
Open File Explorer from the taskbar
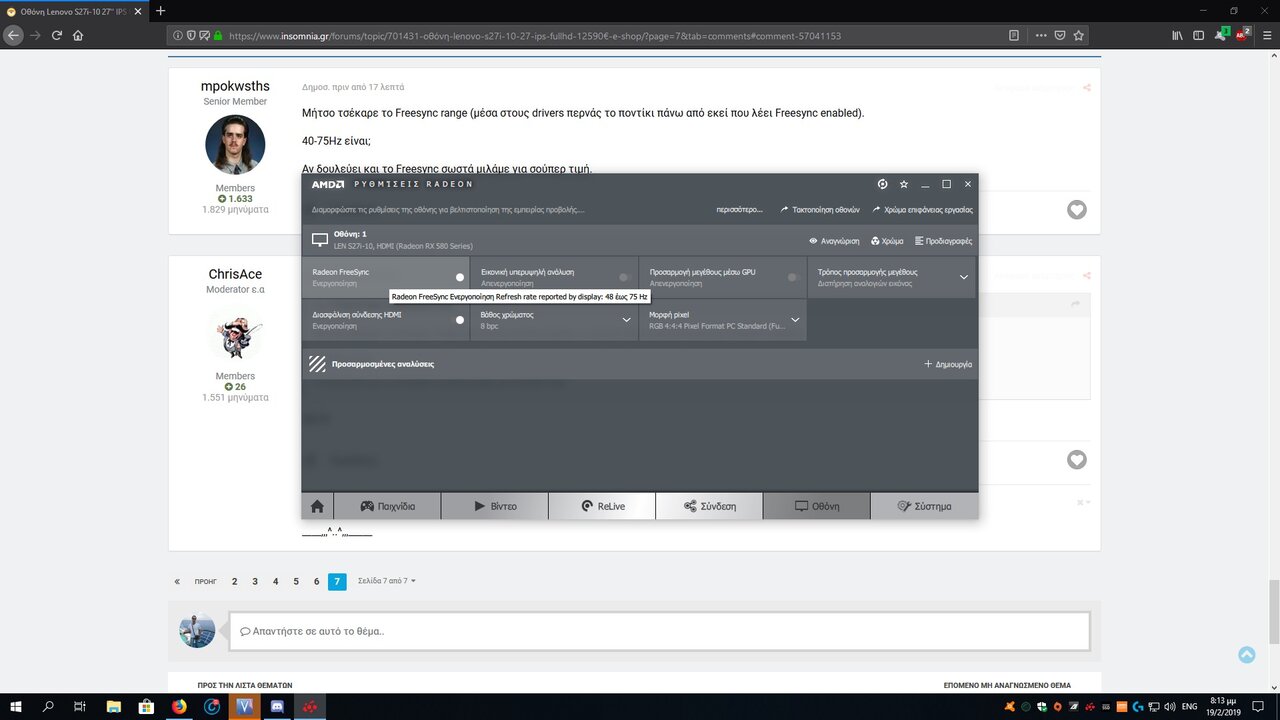(113, 706)
